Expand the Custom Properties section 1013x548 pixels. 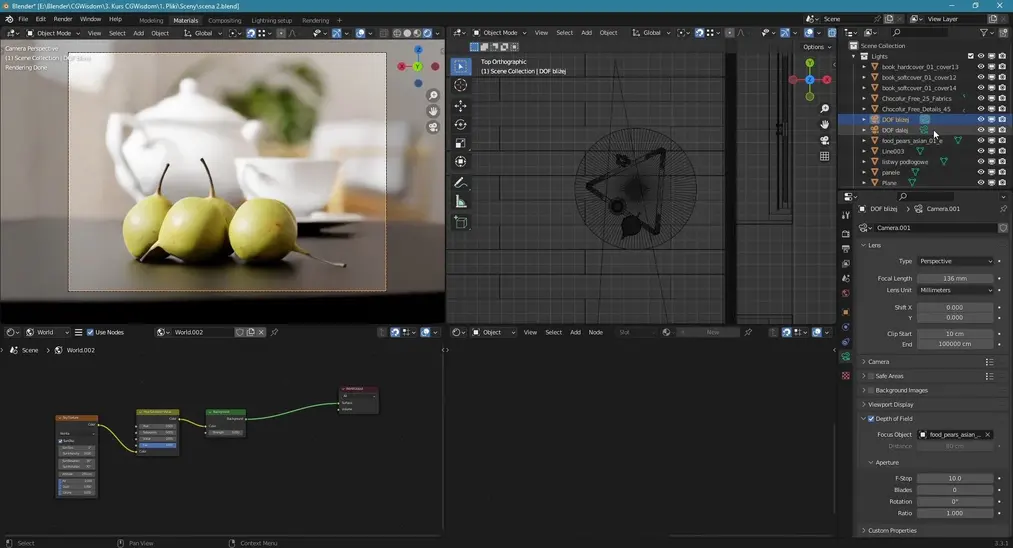tap(892, 530)
